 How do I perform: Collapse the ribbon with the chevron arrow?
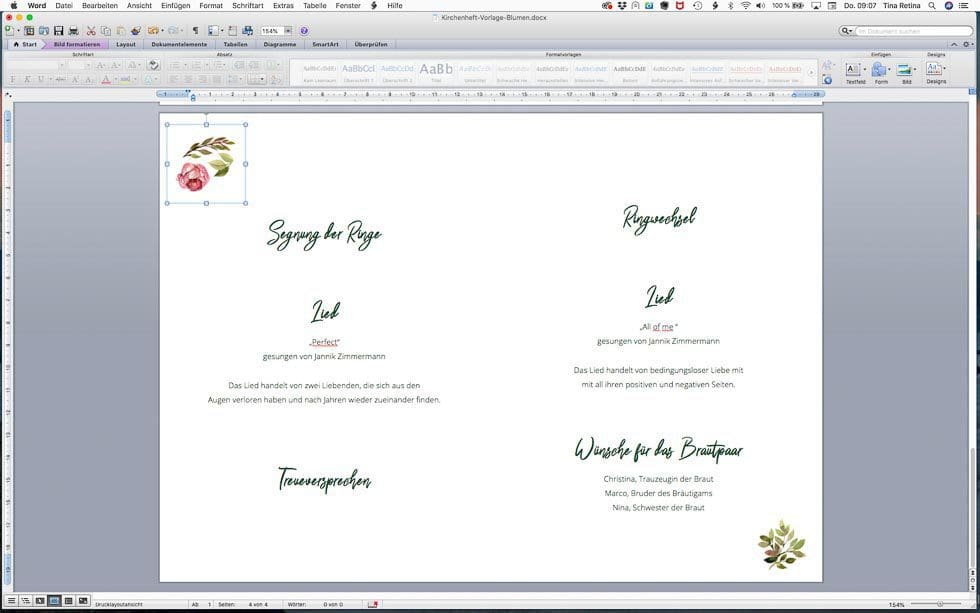point(957,44)
